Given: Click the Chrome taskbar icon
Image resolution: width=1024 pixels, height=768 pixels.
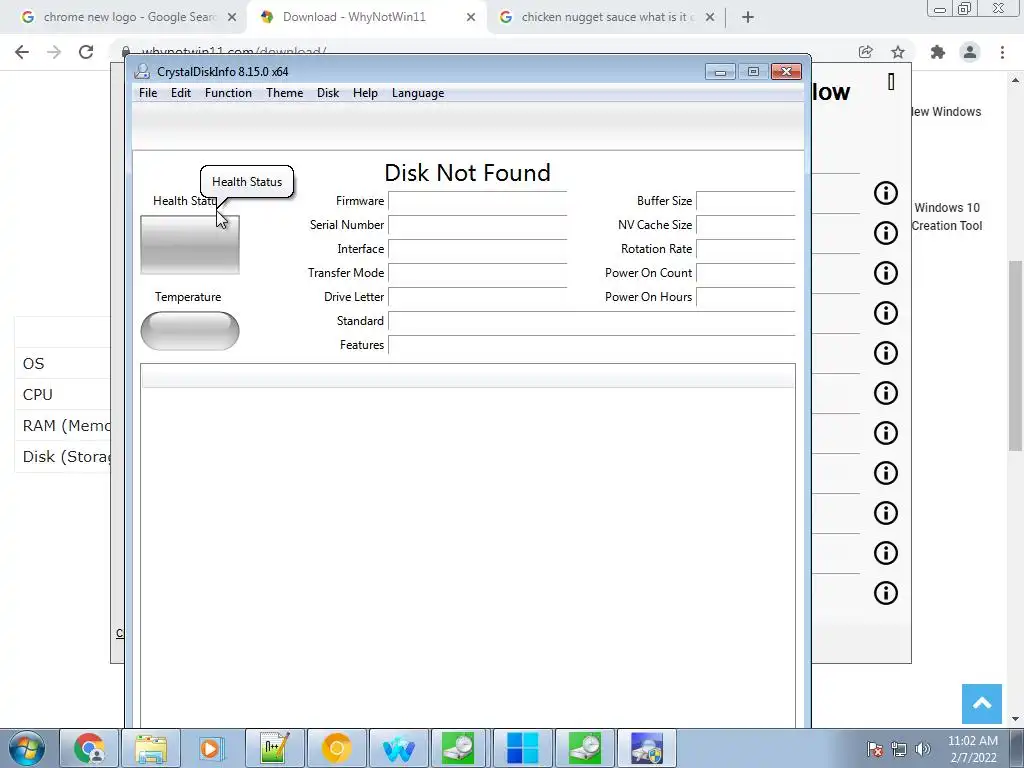Looking at the screenshot, I should (89, 748).
